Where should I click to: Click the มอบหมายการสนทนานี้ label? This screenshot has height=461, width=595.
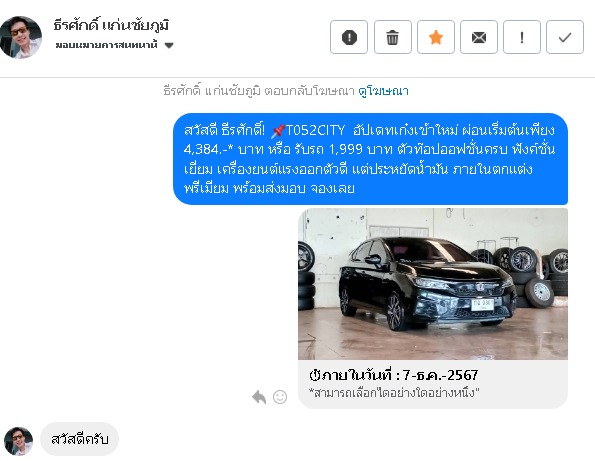click(106, 45)
